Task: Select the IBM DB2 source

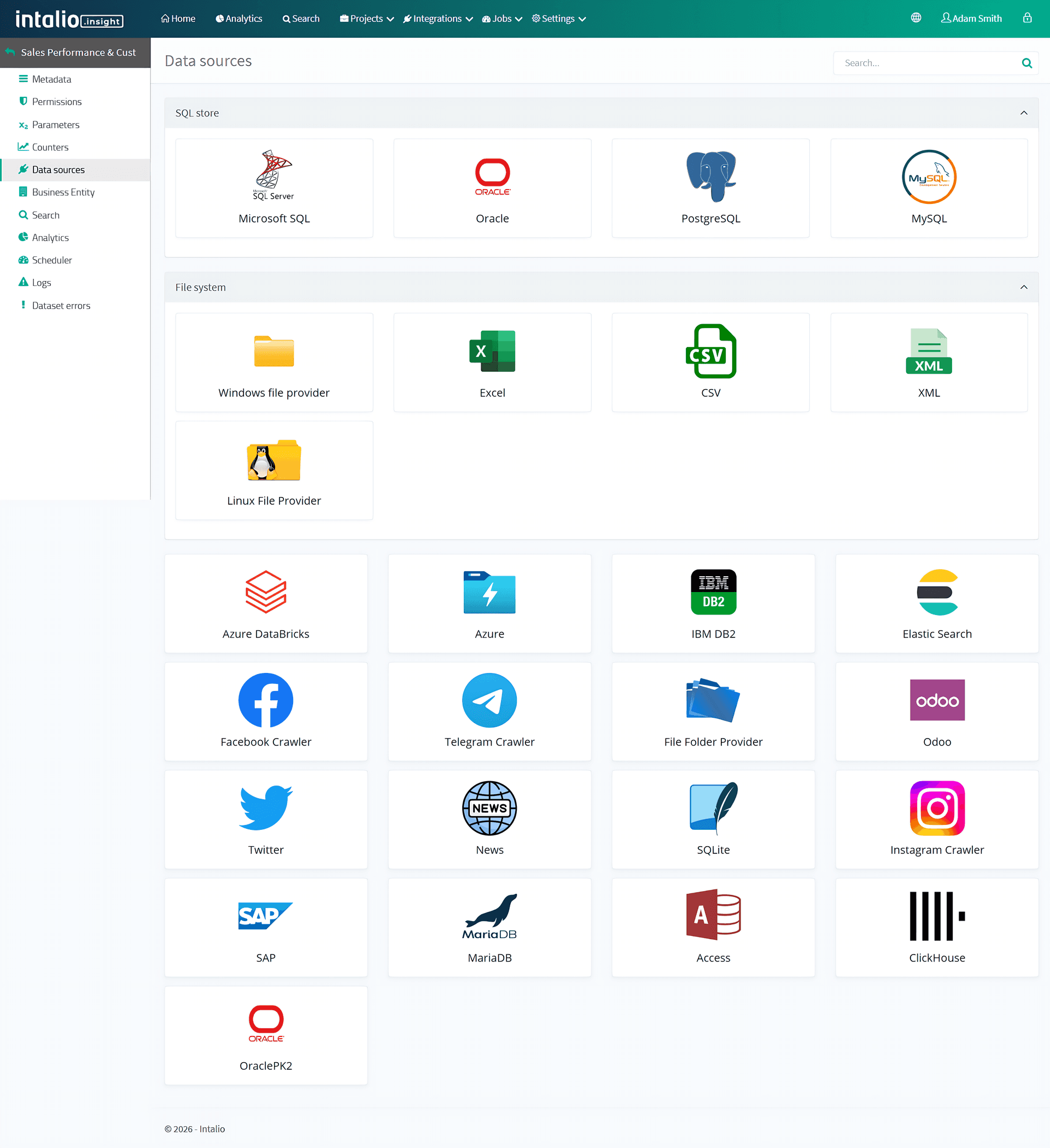Action: [x=713, y=604]
